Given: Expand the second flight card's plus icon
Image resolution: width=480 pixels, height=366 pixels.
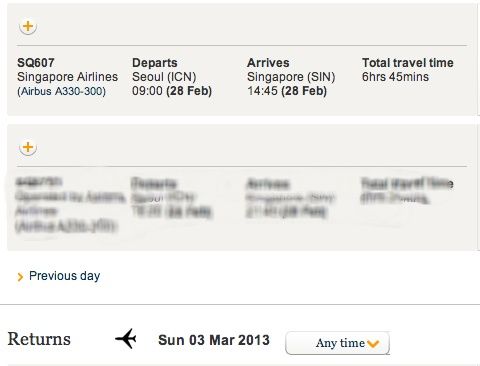Looking at the screenshot, I should (28, 147).
